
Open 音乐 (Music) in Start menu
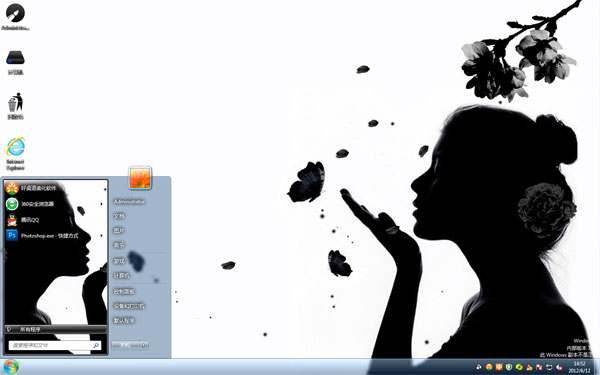pyautogui.click(x=119, y=245)
